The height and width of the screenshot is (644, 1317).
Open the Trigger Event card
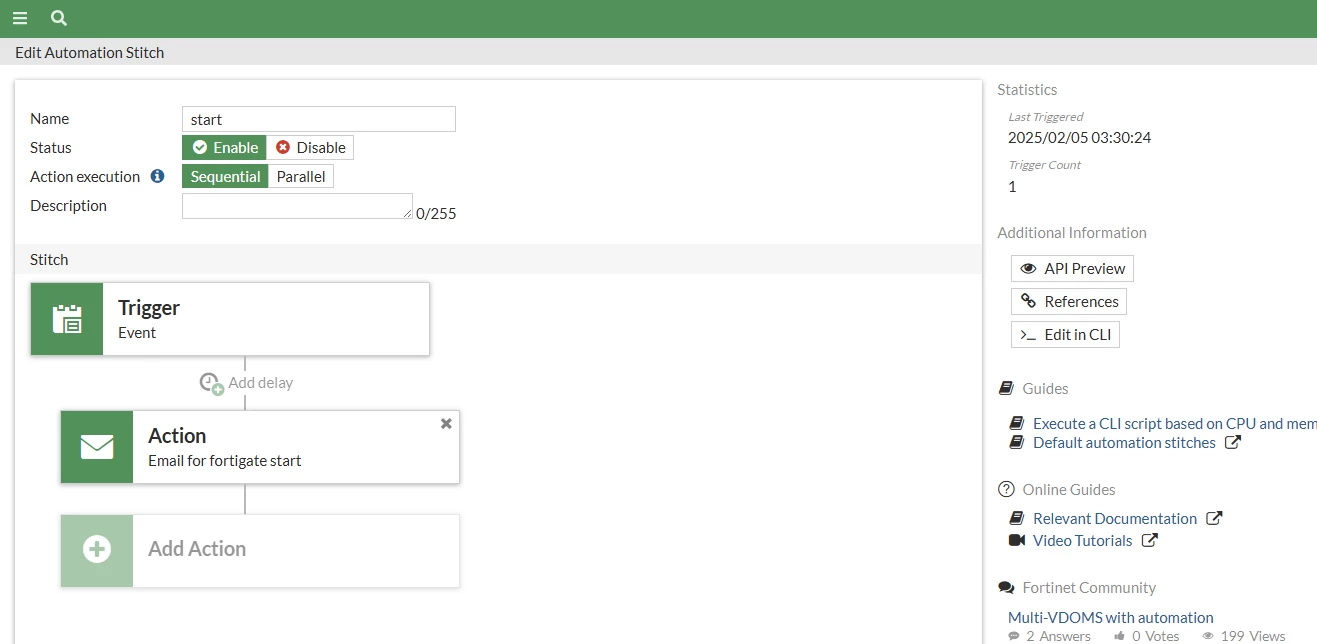pos(230,319)
